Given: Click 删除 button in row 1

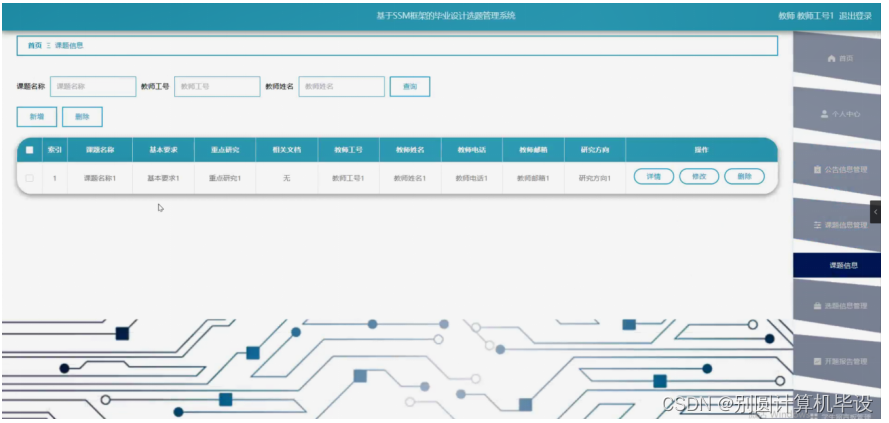Looking at the screenshot, I should [744, 176].
